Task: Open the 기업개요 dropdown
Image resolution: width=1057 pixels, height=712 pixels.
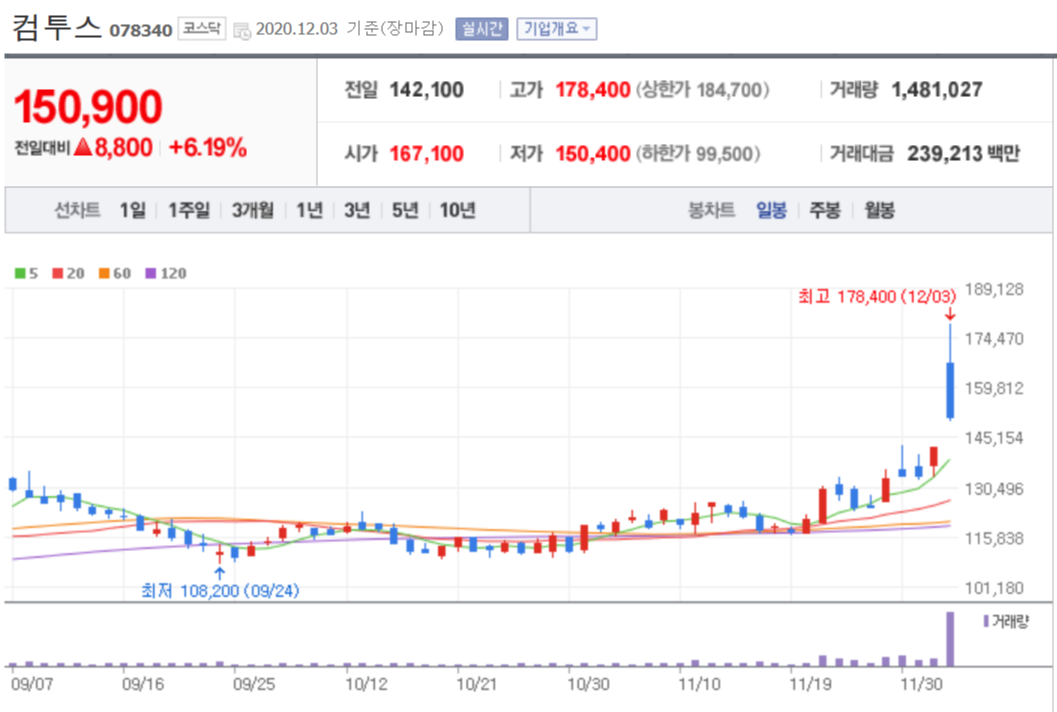Action: 557,29
